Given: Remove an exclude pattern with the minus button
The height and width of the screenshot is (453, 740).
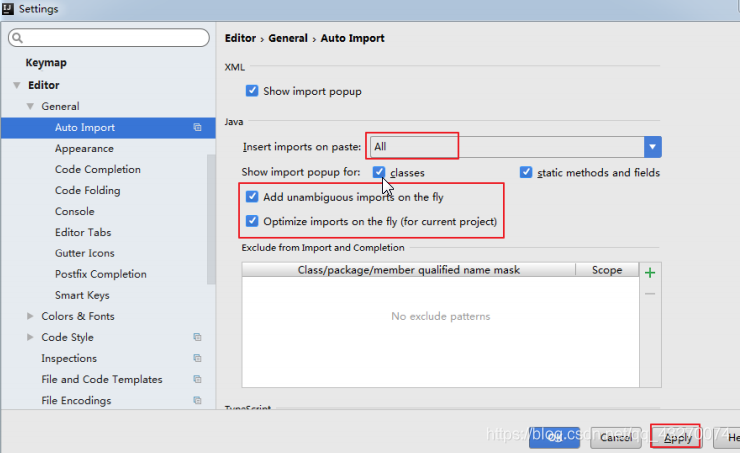Looking at the screenshot, I should pos(650,294).
